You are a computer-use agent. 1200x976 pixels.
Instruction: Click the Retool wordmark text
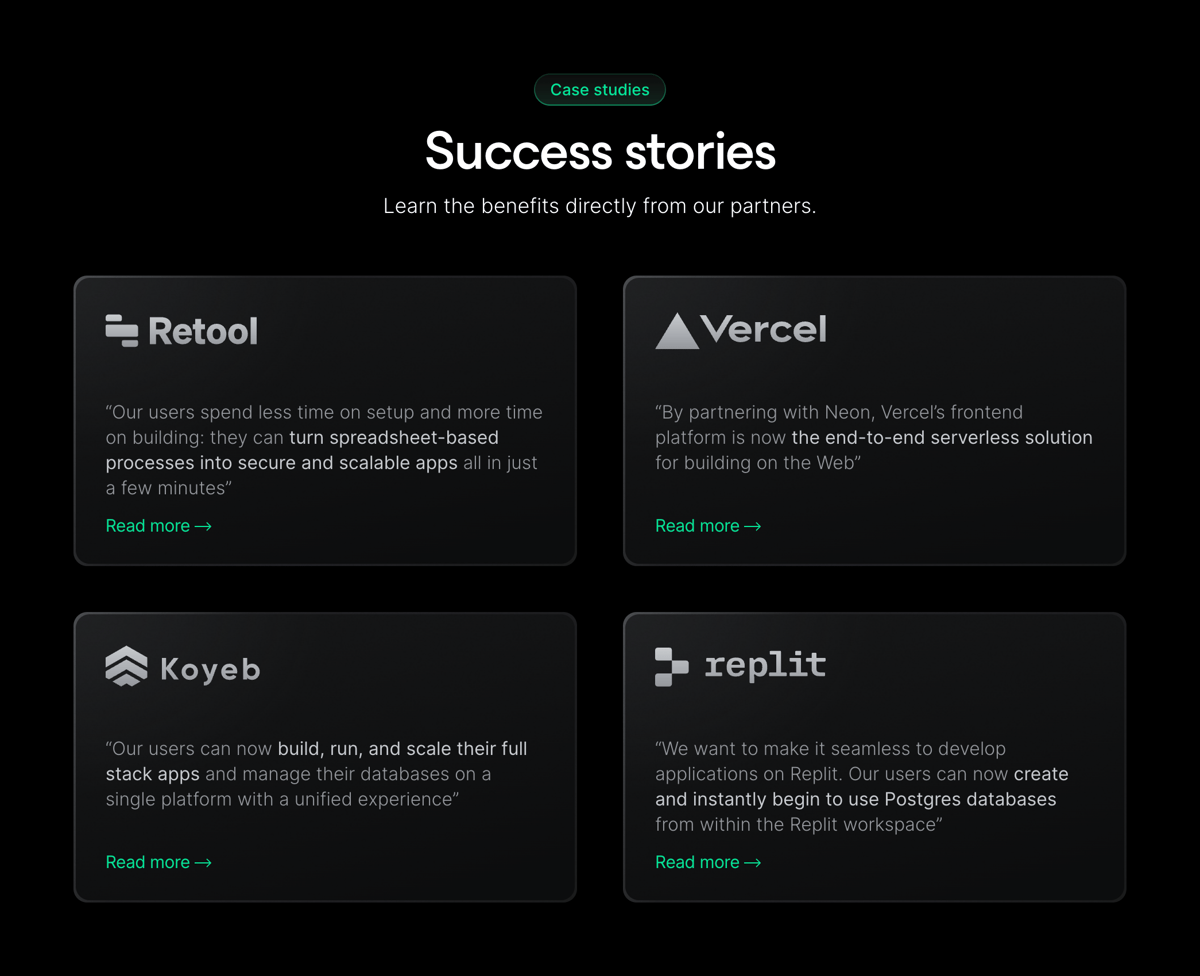pyautogui.click(x=204, y=329)
